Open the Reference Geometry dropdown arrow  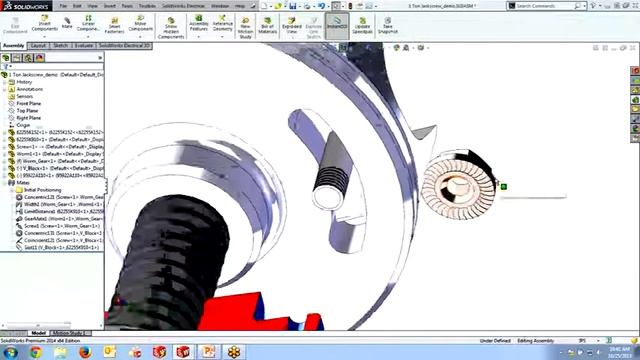point(222,37)
